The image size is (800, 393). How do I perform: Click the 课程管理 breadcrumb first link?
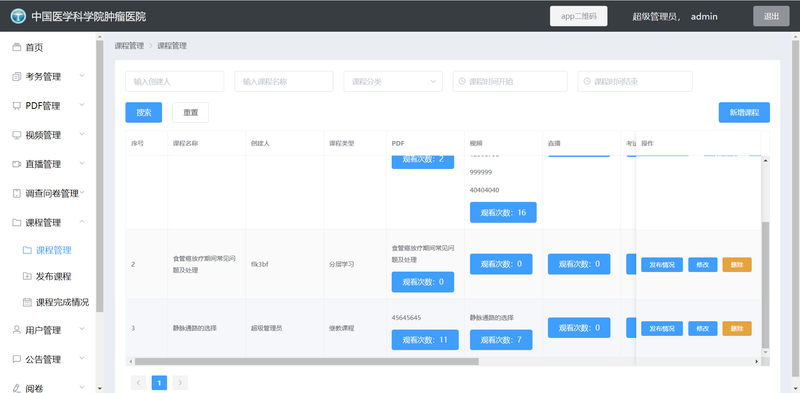(x=129, y=46)
